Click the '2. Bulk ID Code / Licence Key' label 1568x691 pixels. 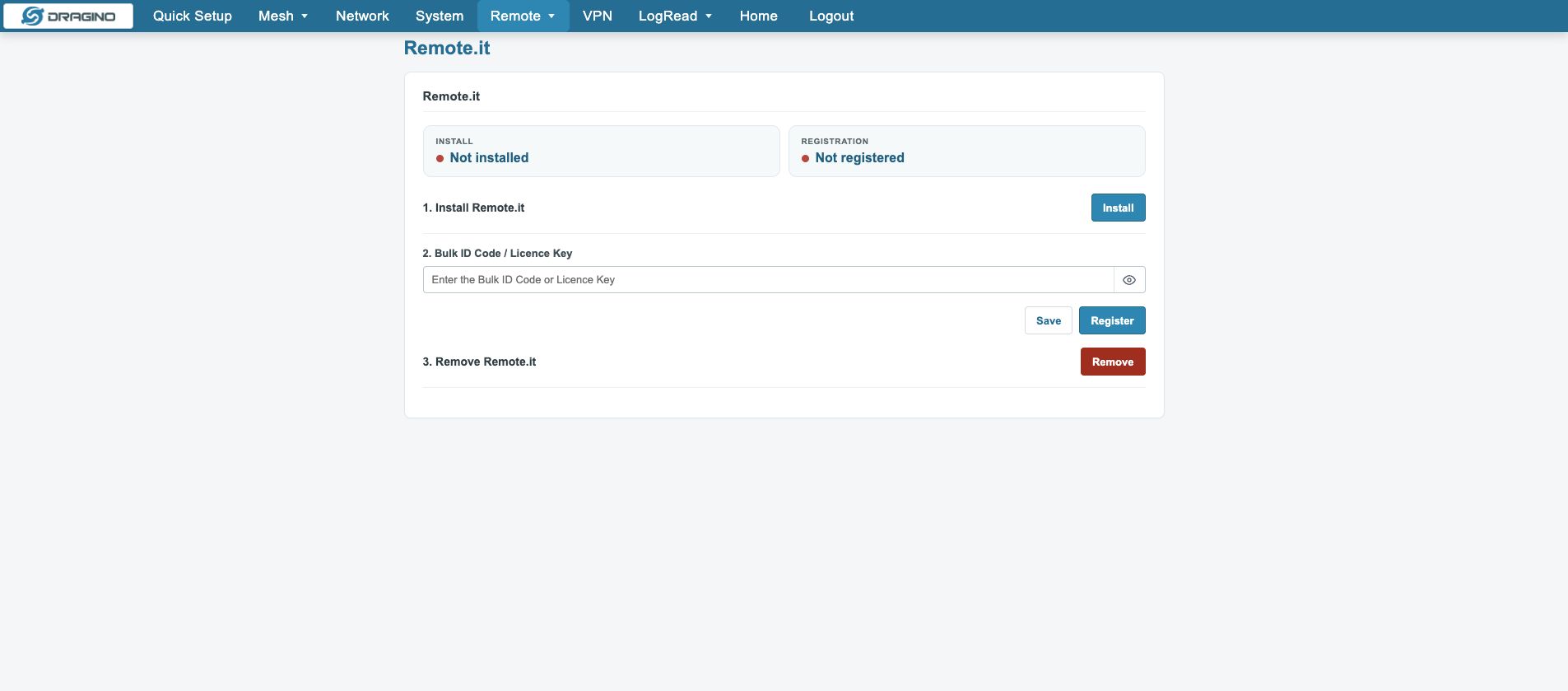[x=497, y=254]
